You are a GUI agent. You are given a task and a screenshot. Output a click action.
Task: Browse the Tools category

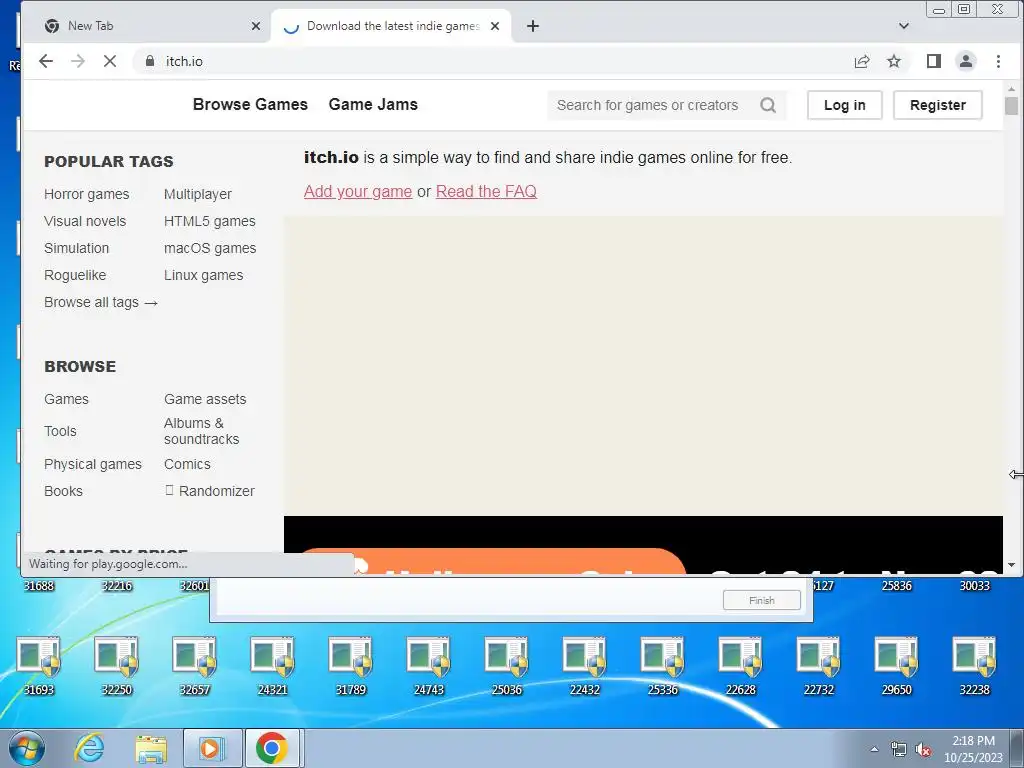click(x=60, y=431)
